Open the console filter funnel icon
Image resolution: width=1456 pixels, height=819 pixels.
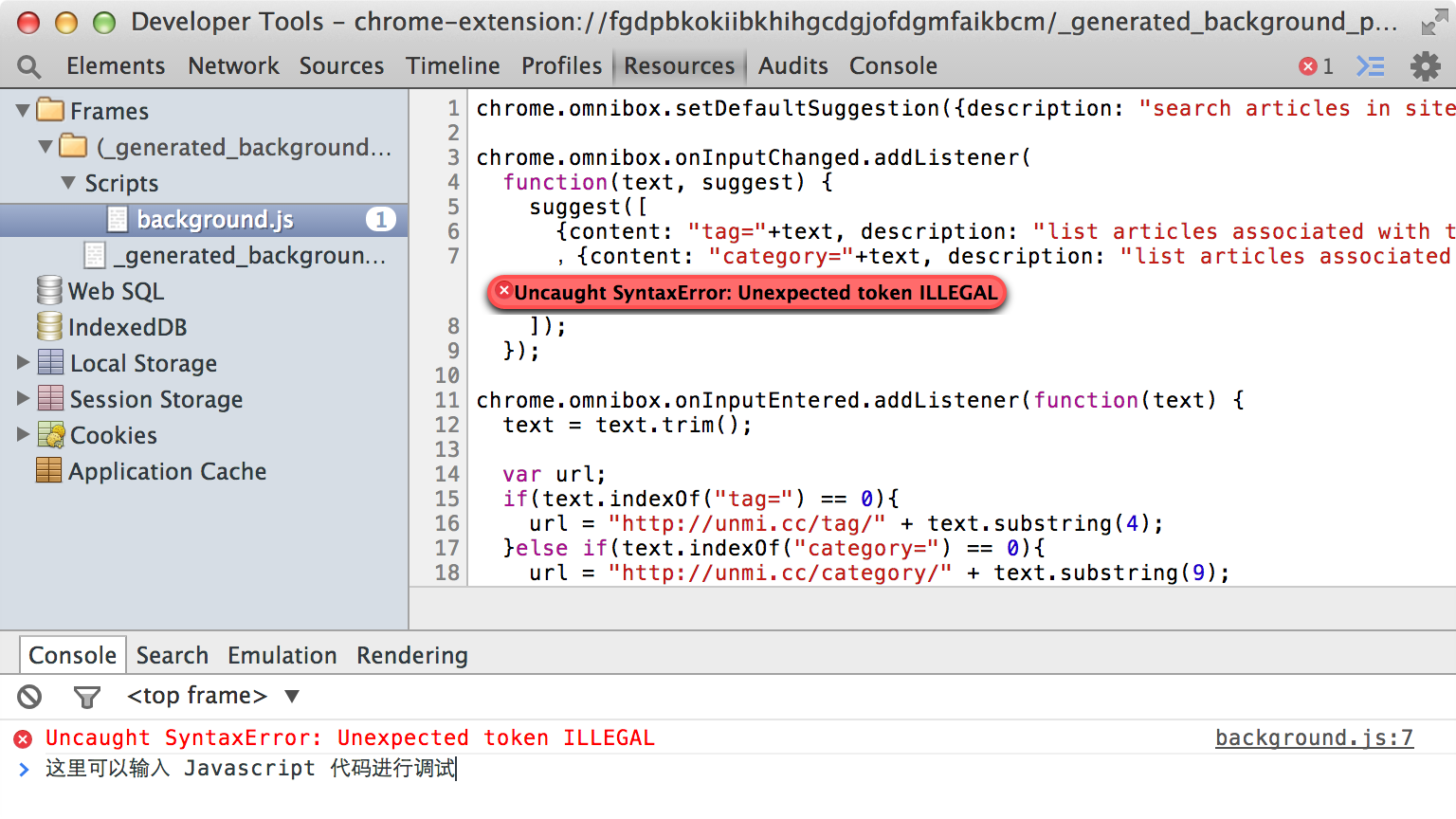[86, 697]
